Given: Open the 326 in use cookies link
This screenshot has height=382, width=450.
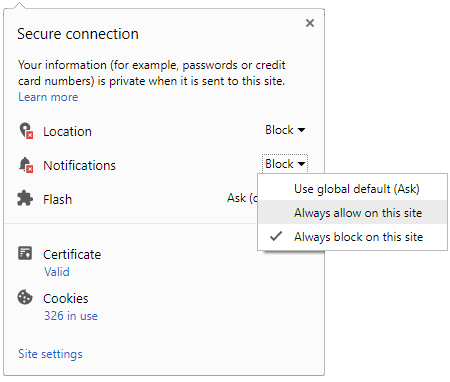Looking at the screenshot, I should [71, 316].
